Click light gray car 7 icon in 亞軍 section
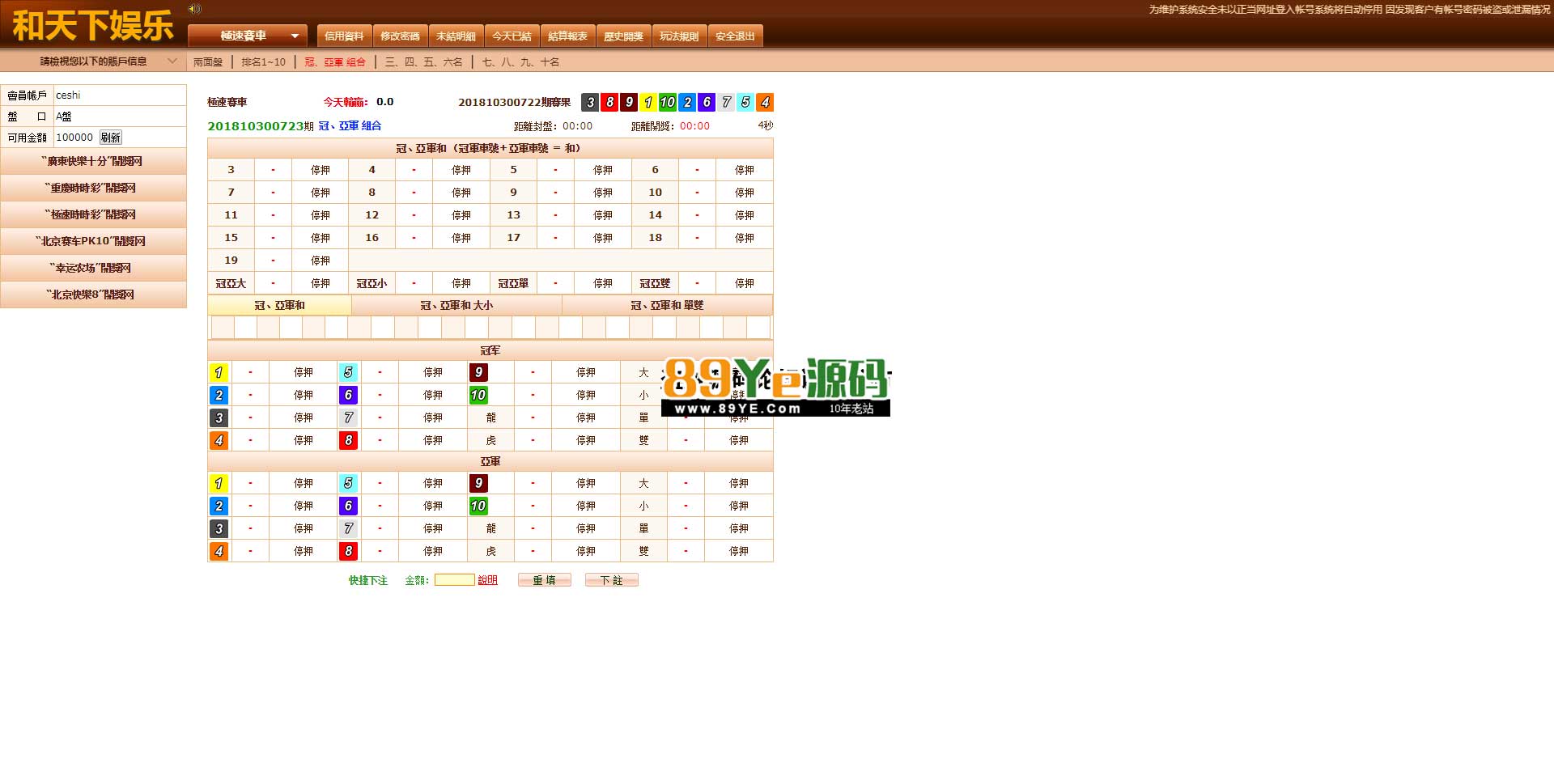The width and height of the screenshot is (1554, 784). 348,528
